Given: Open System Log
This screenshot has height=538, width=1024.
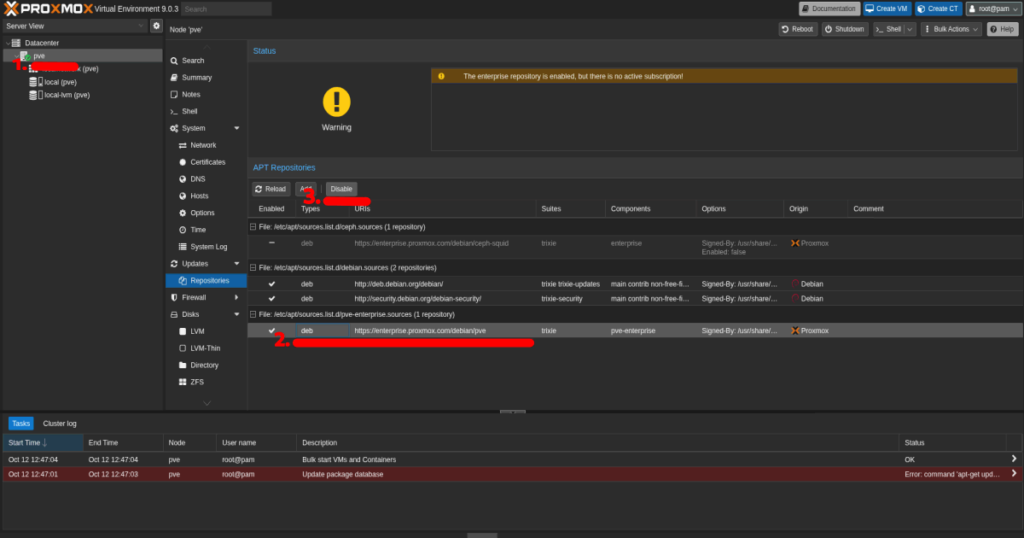Looking at the screenshot, I should tap(206, 247).
